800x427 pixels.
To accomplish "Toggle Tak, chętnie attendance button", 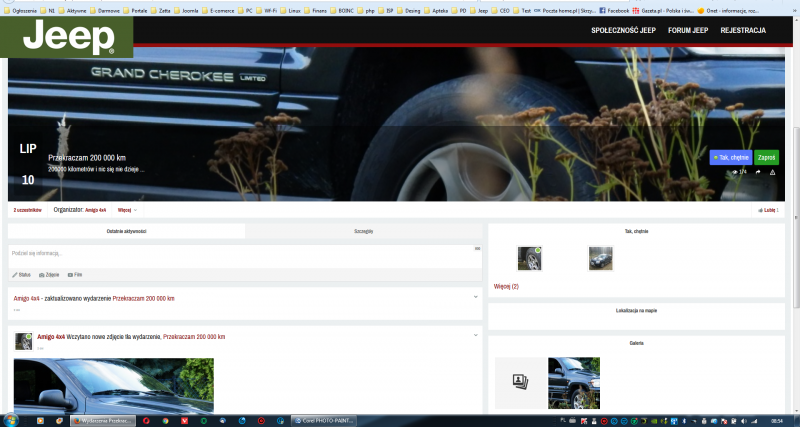I will click(x=731, y=158).
